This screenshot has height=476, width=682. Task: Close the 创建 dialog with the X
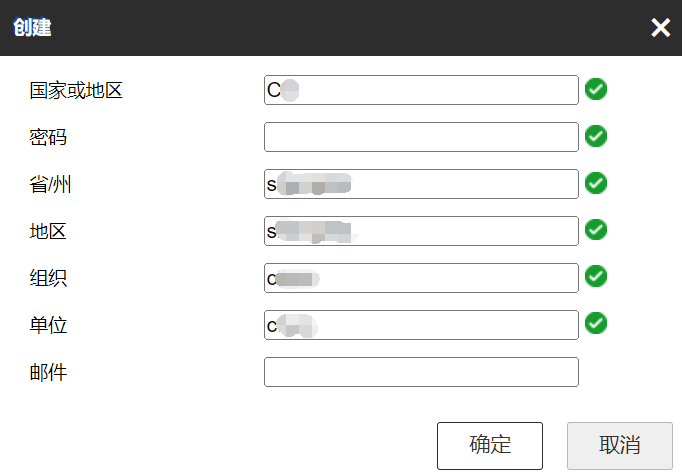coord(660,28)
